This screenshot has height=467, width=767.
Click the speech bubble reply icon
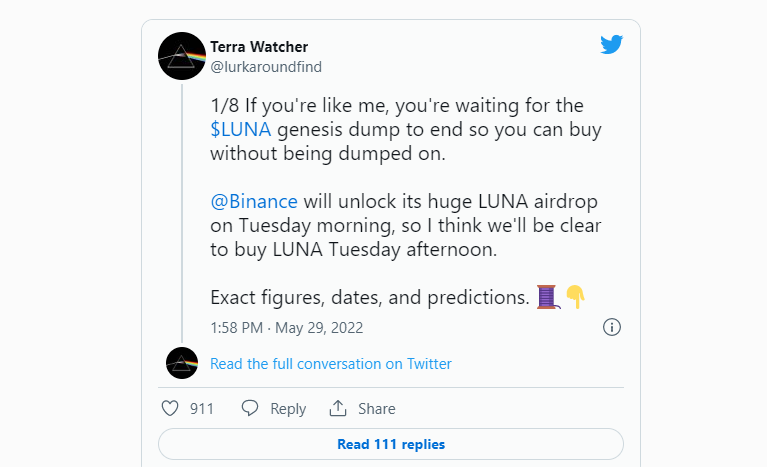tap(249, 408)
